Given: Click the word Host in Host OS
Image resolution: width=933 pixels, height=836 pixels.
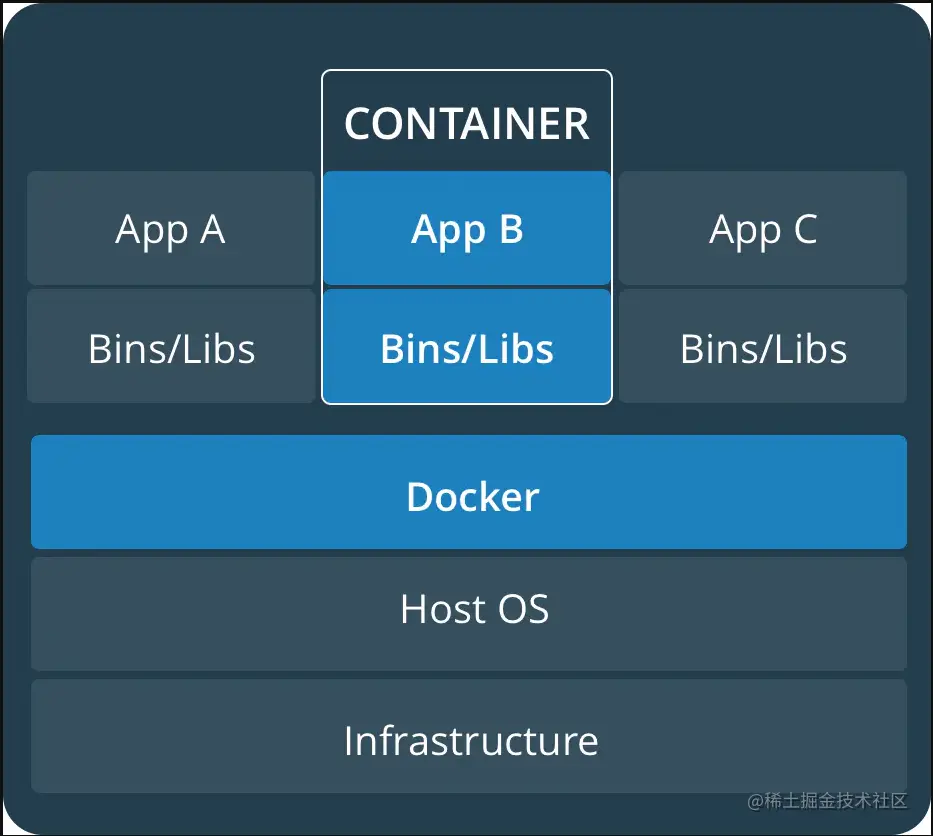Looking at the screenshot, I should (x=444, y=609).
